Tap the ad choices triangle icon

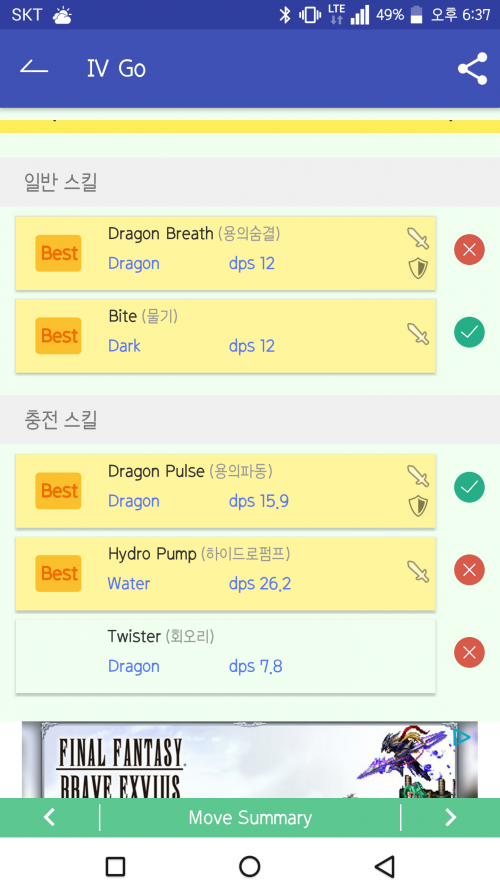coord(461,738)
